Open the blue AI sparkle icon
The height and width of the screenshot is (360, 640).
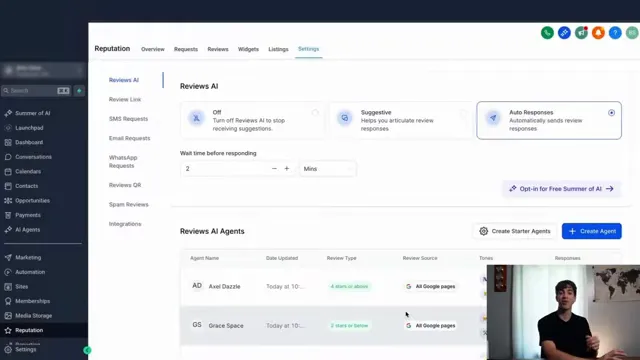564,33
